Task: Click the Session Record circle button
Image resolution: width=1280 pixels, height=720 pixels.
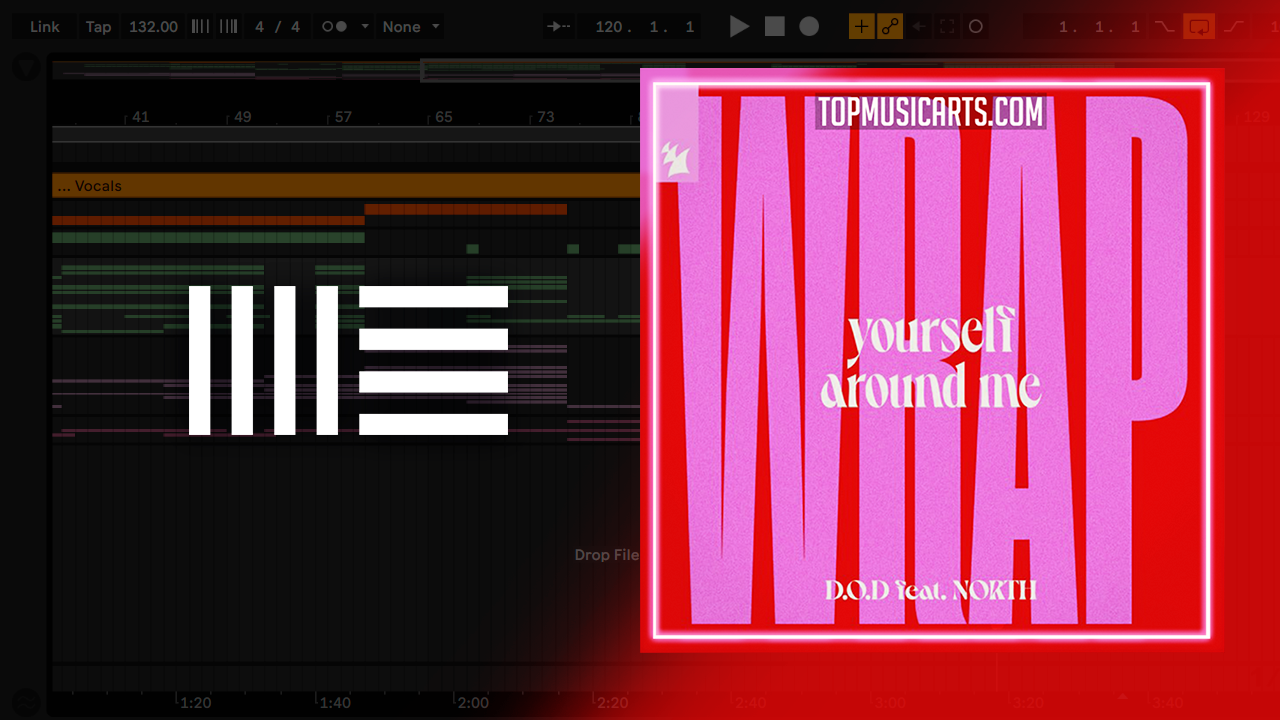Action: 976,27
